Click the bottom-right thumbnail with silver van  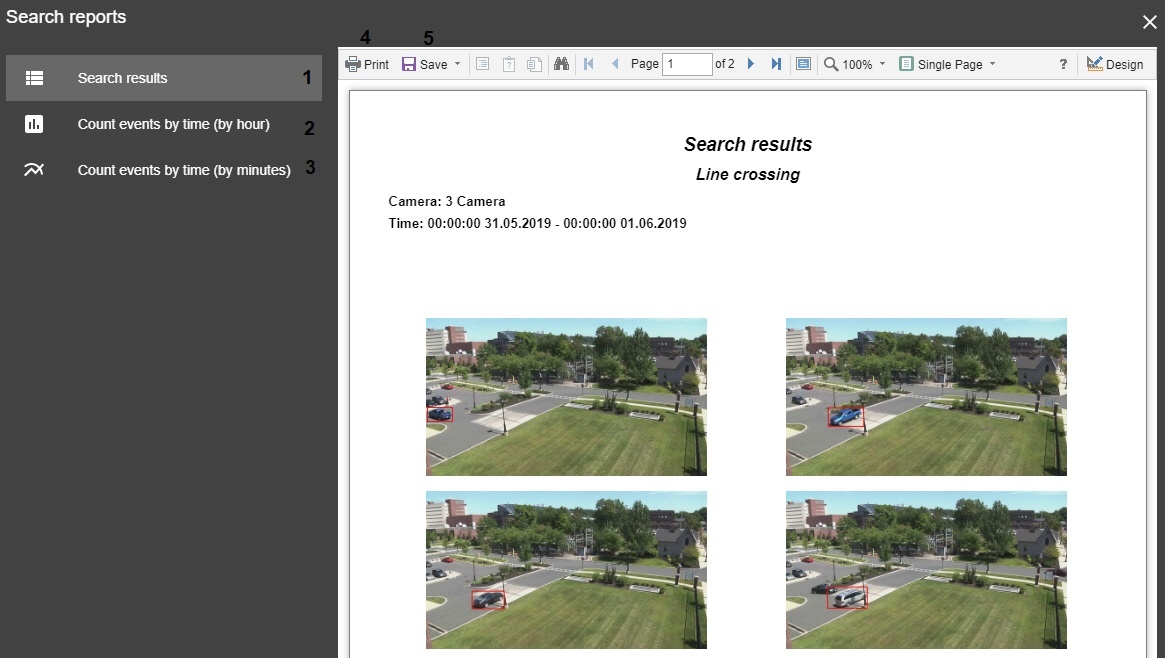coord(926,570)
